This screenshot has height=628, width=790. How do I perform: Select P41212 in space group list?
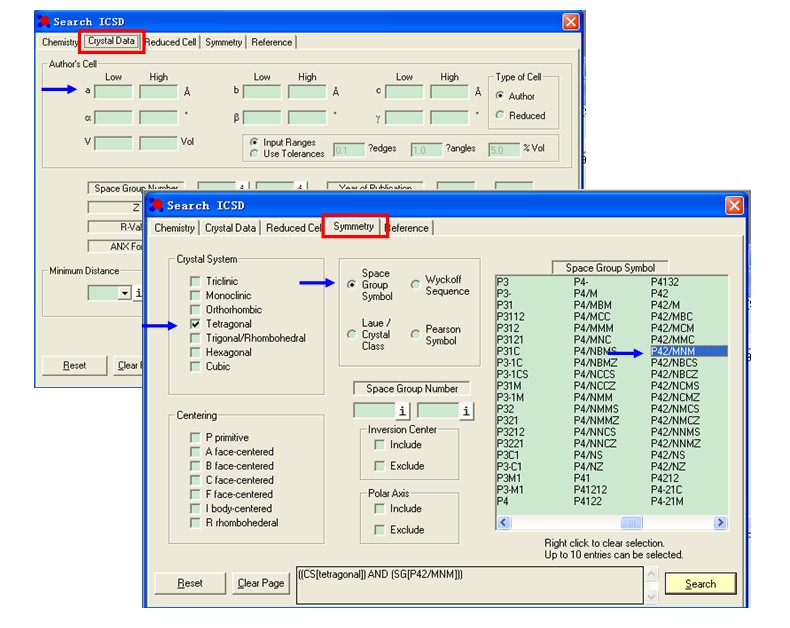(x=590, y=489)
